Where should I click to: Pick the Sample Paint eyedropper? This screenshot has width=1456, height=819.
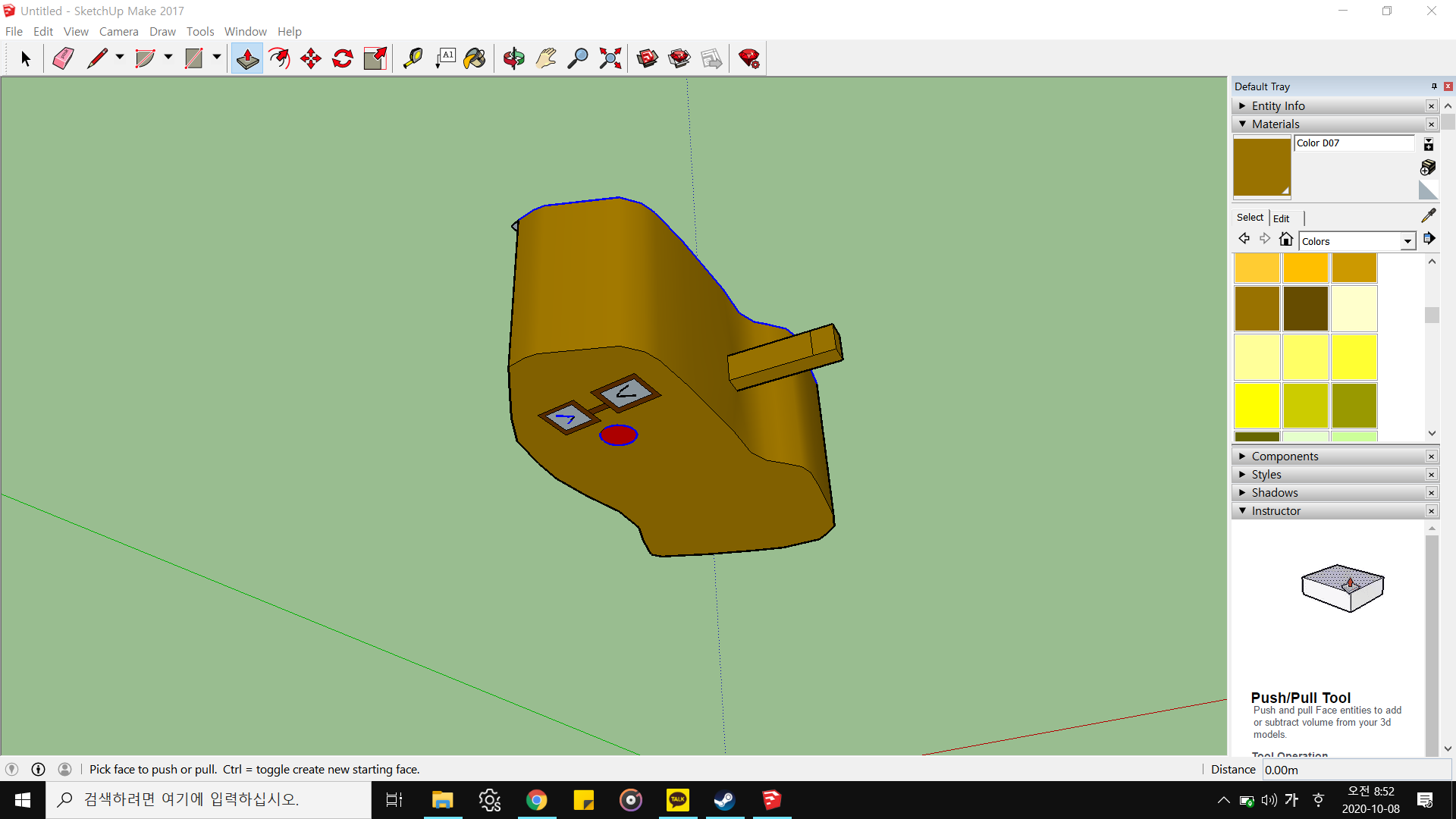click(1429, 216)
